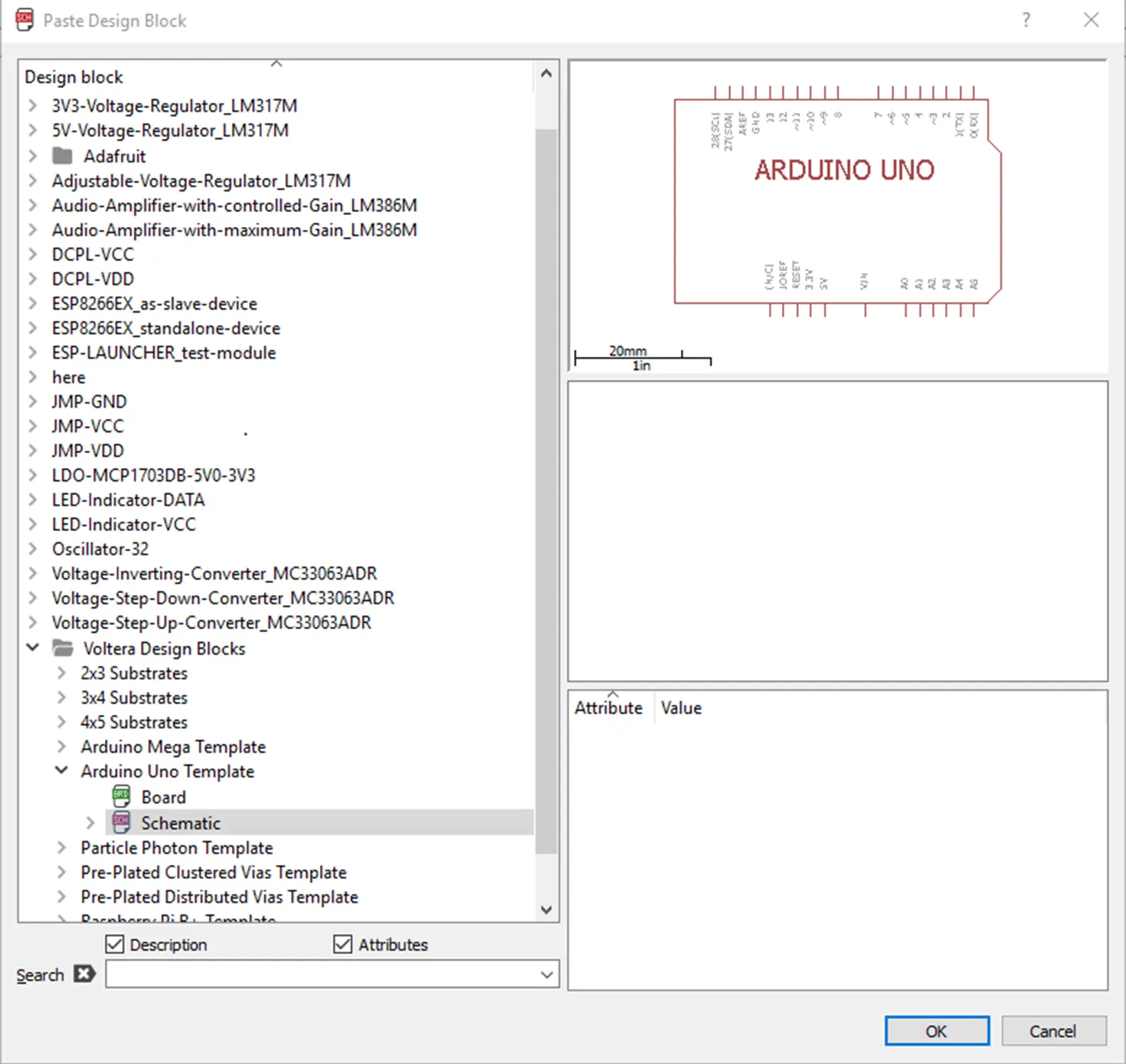1126x1064 pixels.
Task: Expand the 3V3-Voltage-Regulator_LM317M item
Action: pos(33,106)
